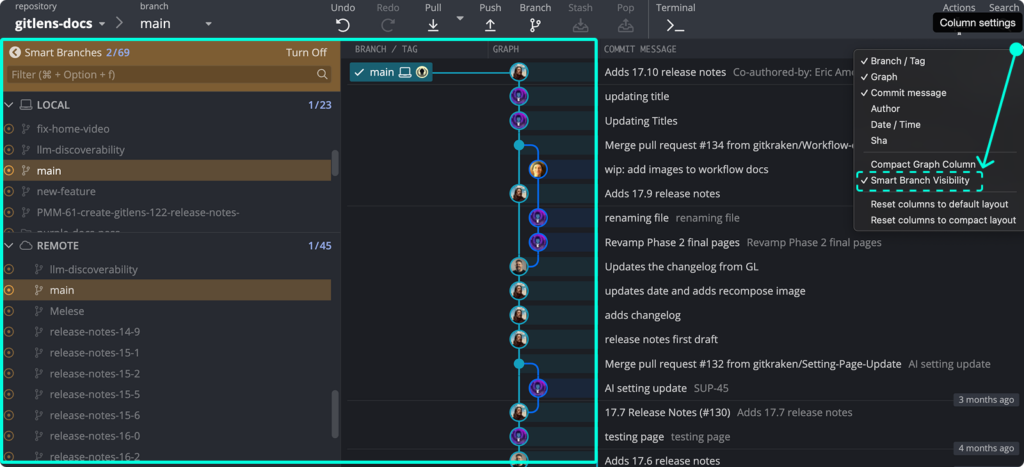Focus the branch Filter input field
Screen dimensions: 1024x467
pyautogui.click(x=160, y=74)
